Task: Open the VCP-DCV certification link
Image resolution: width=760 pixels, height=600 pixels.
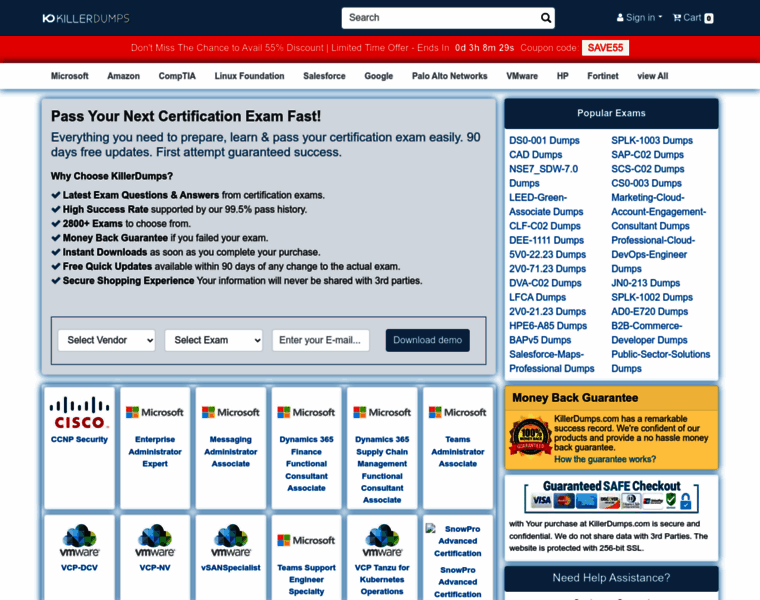Action: pyautogui.click(x=79, y=568)
